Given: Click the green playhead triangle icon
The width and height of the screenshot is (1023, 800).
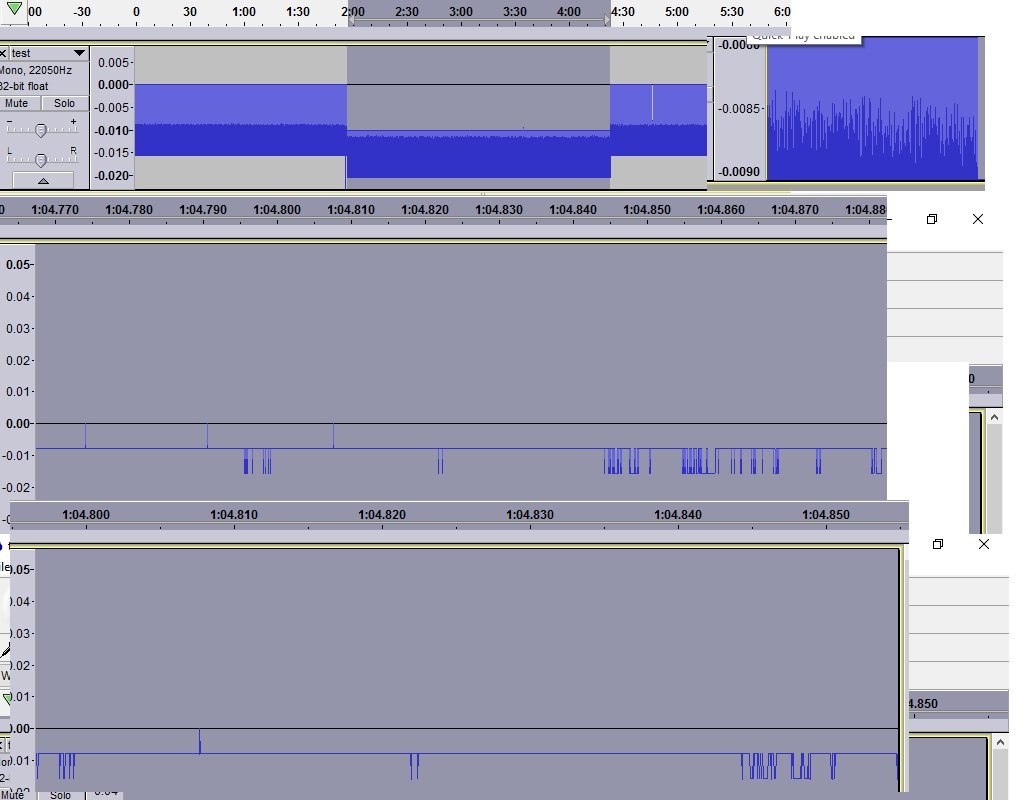Looking at the screenshot, I should click(x=14, y=9).
